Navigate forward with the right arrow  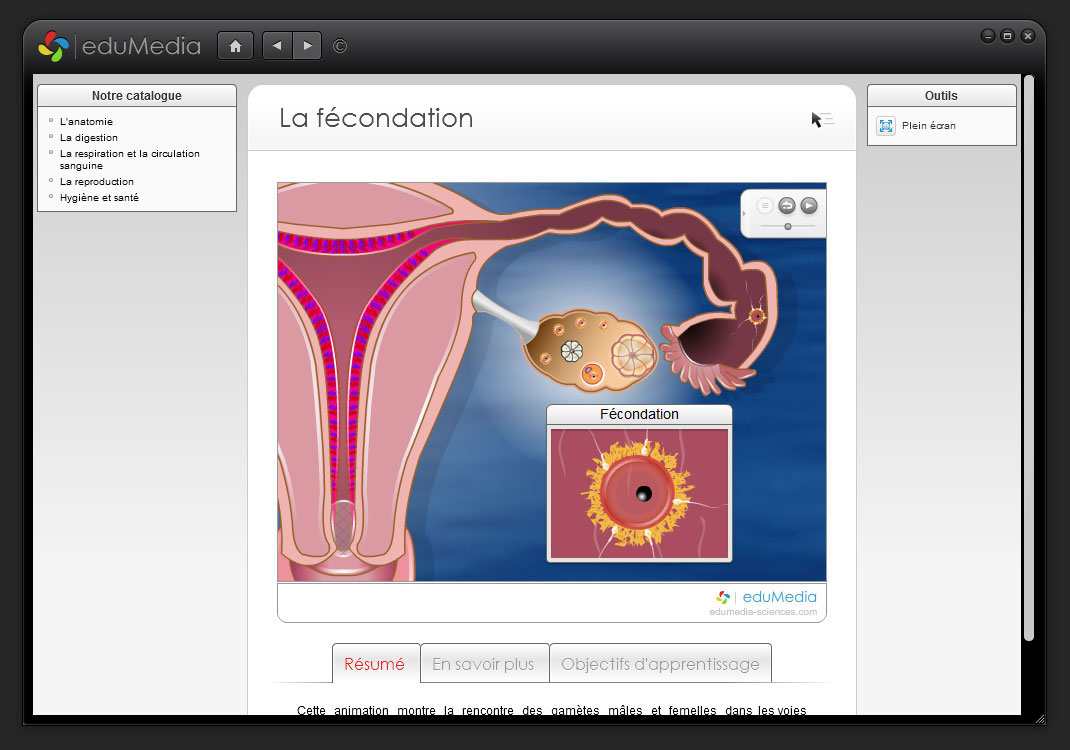click(307, 46)
